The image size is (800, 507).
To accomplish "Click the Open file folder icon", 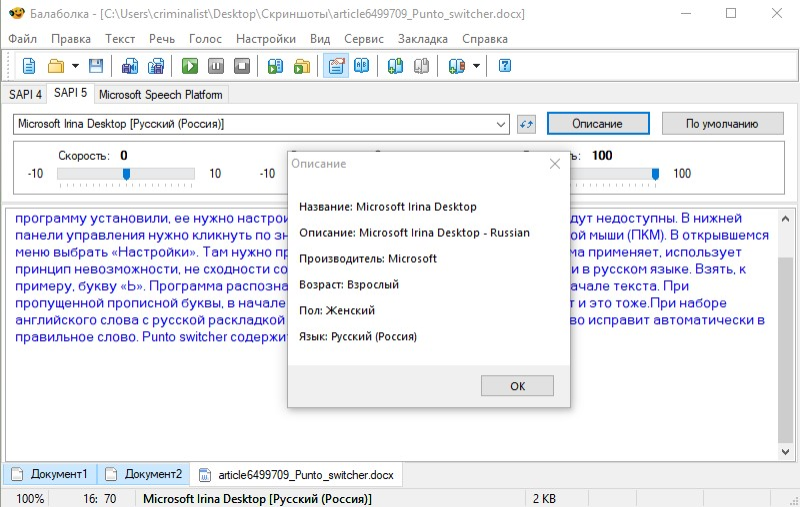I will pyautogui.click(x=56, y=66).
